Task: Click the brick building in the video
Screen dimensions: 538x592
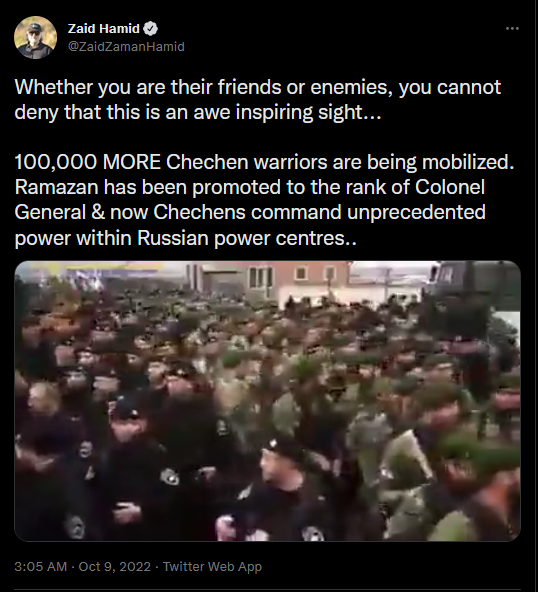Action: point(274,280)
